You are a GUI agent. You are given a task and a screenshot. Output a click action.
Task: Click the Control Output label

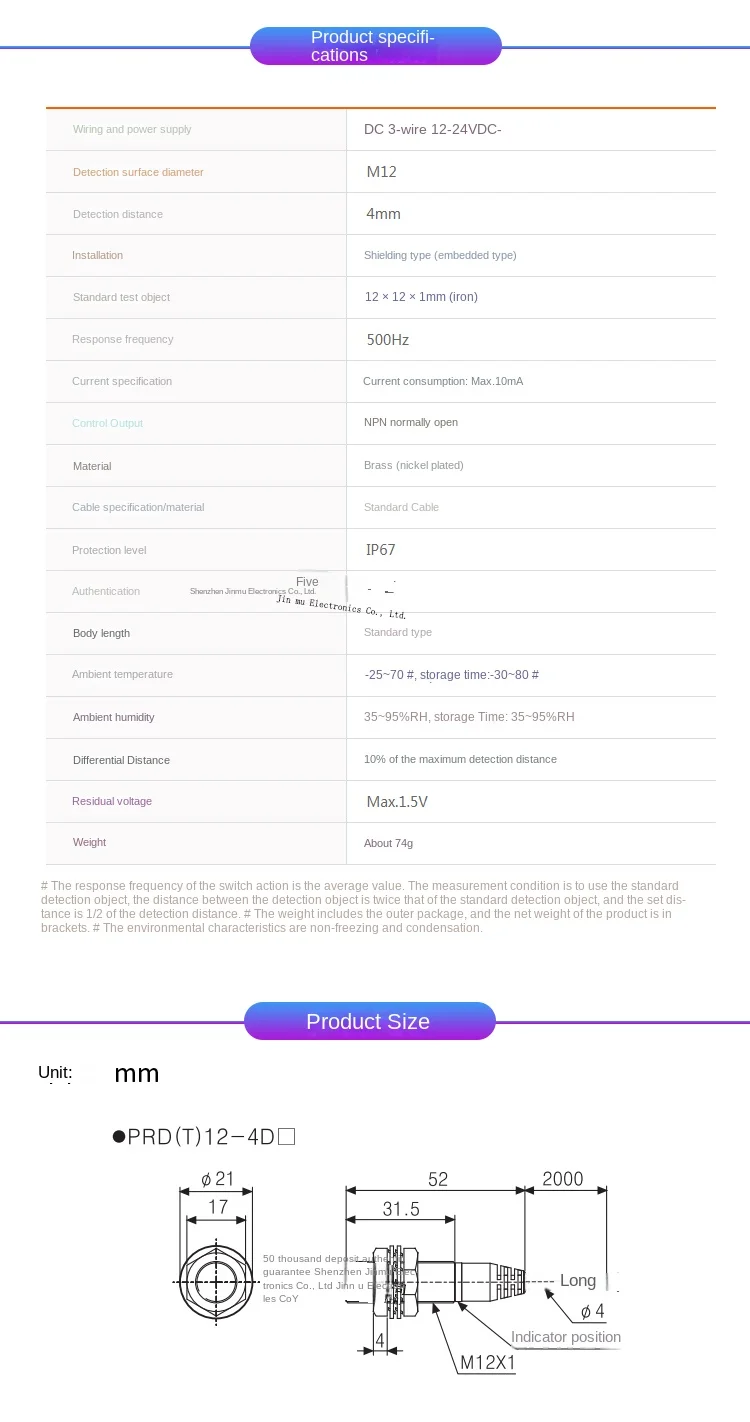click(107, 423)
